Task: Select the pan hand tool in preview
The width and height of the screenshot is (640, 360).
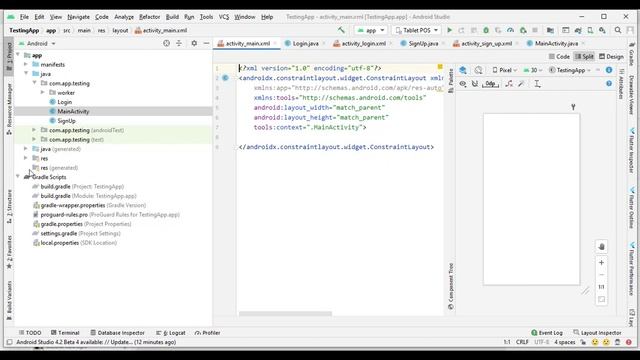Action: (x=601, y=247)
